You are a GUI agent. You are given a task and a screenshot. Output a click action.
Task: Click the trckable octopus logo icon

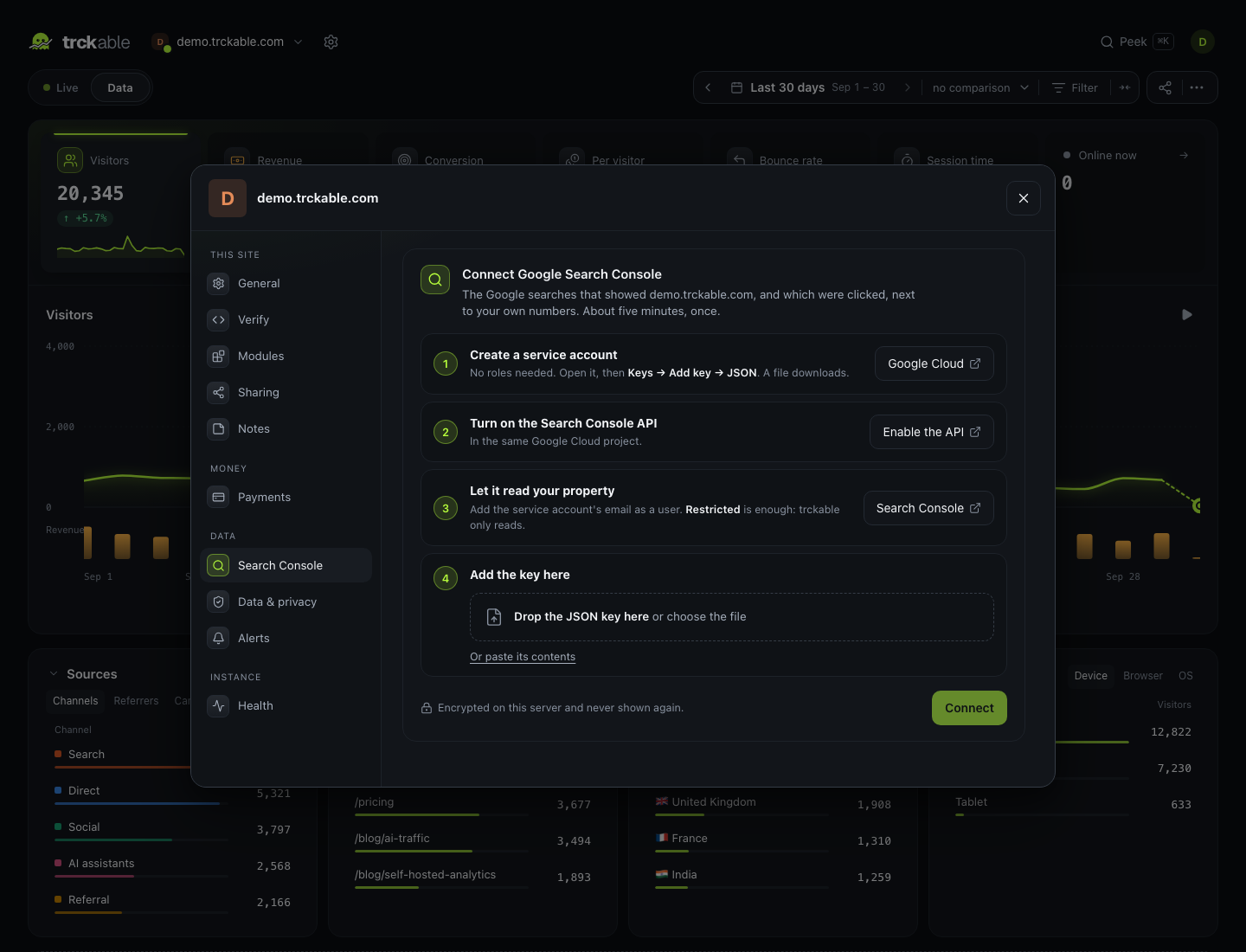click(41, 42)
